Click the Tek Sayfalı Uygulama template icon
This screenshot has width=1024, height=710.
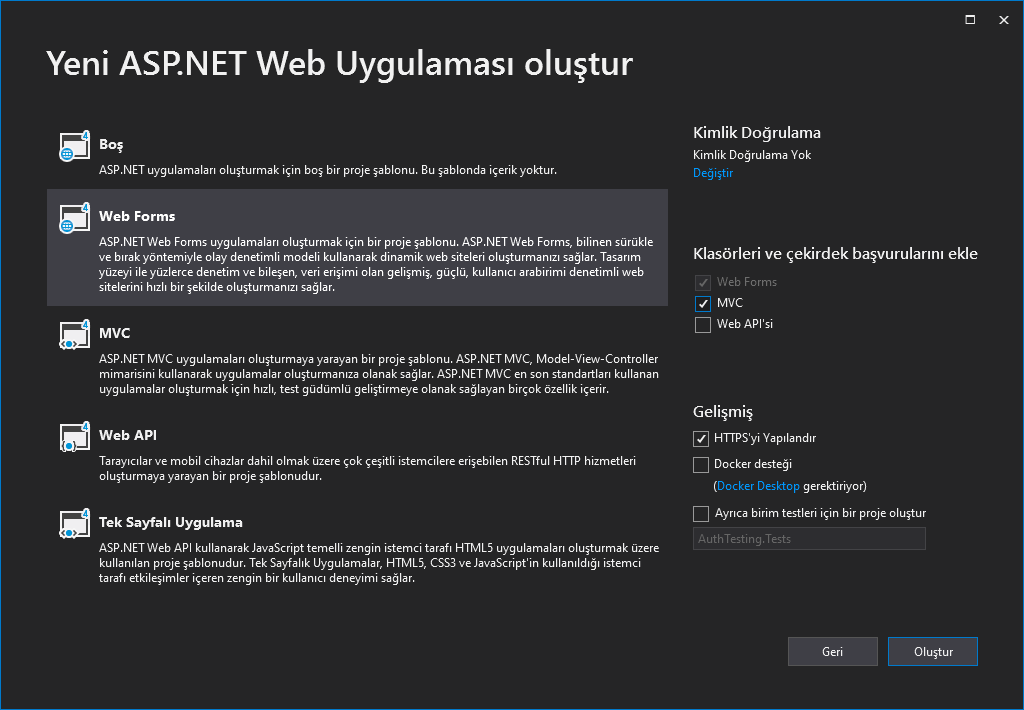point(74,524)
